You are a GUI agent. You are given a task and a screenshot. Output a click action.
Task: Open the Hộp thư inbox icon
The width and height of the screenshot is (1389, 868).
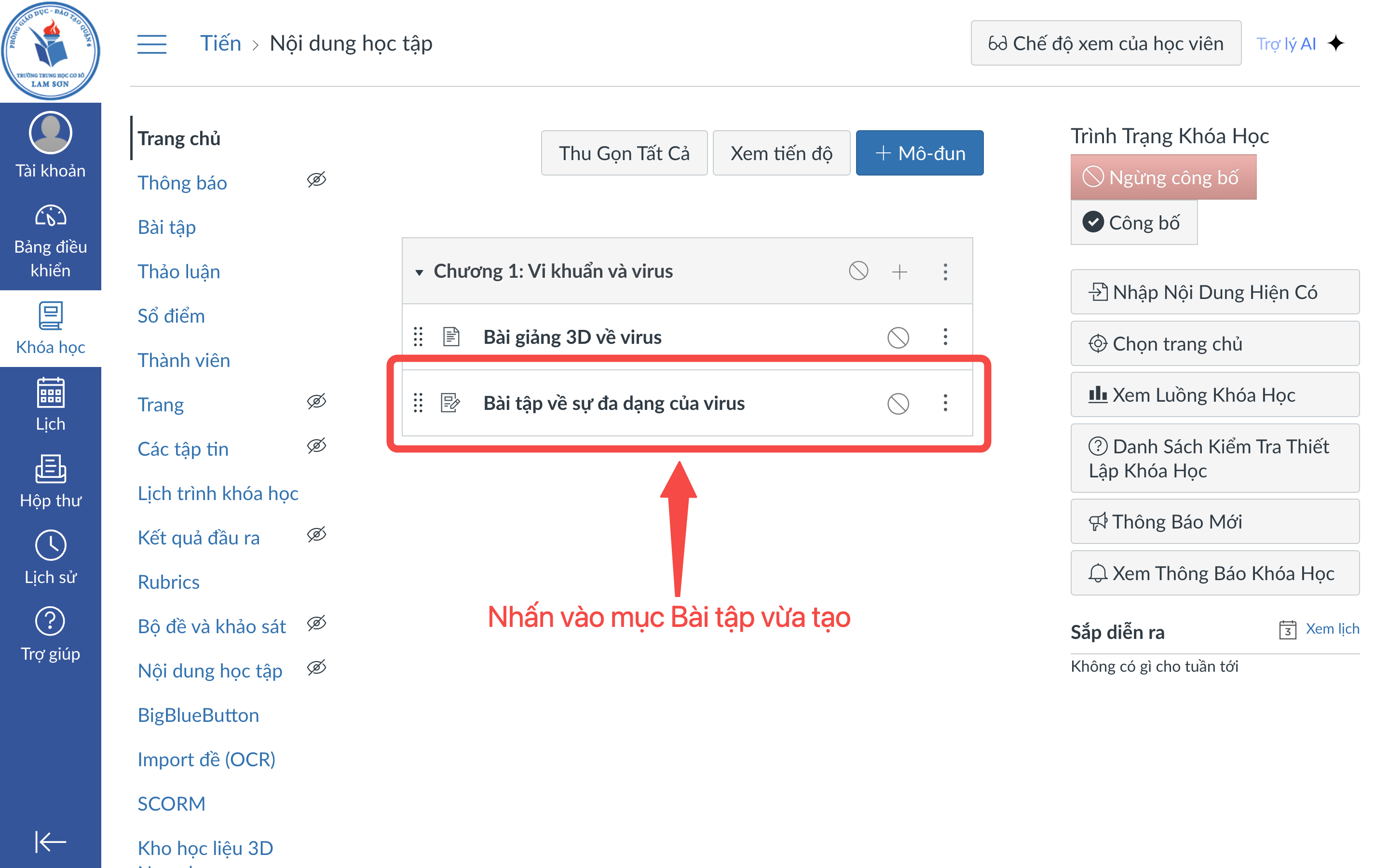[51, 469]
